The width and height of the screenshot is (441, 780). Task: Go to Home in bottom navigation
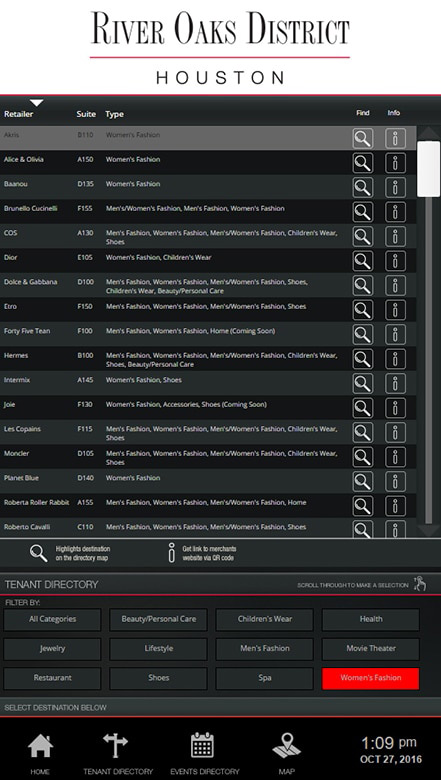coord(40,754)
